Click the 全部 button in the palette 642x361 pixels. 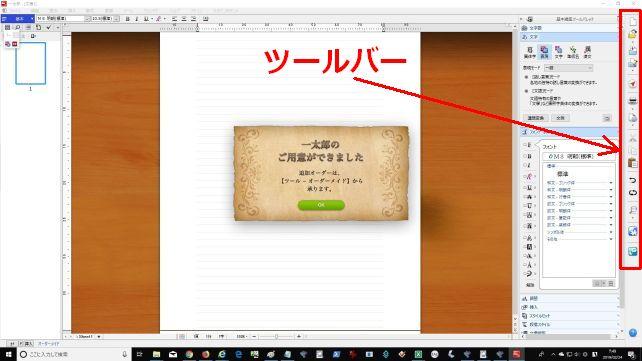560,118
